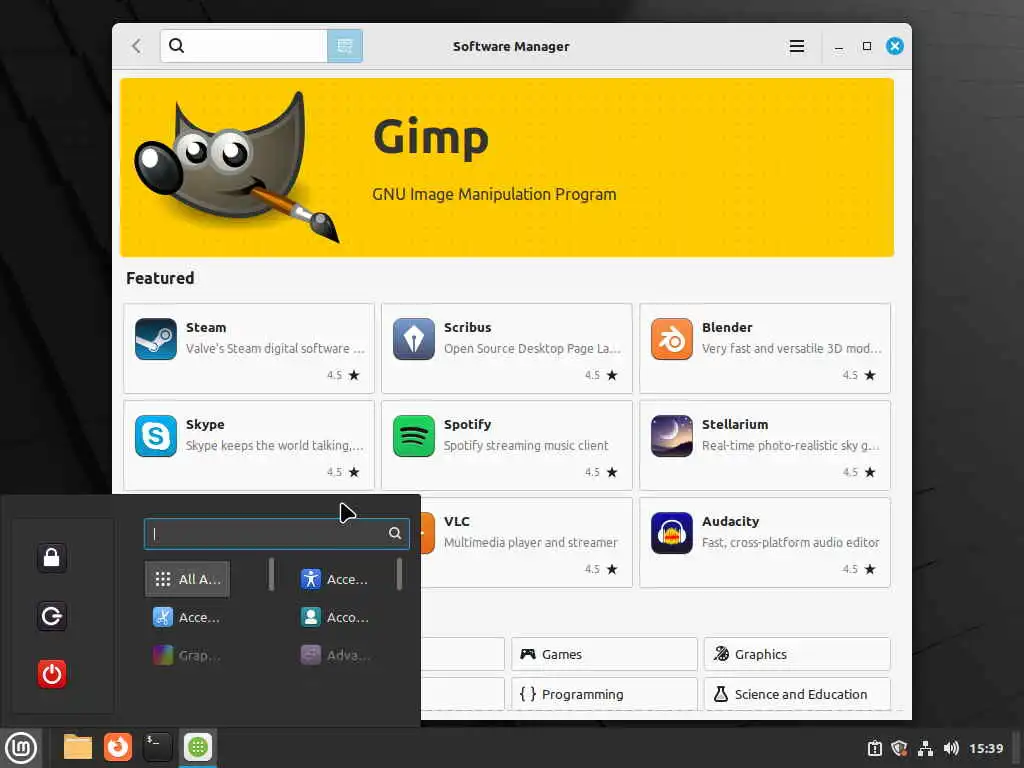Click the Games controller icon

(x=528, y=654)
